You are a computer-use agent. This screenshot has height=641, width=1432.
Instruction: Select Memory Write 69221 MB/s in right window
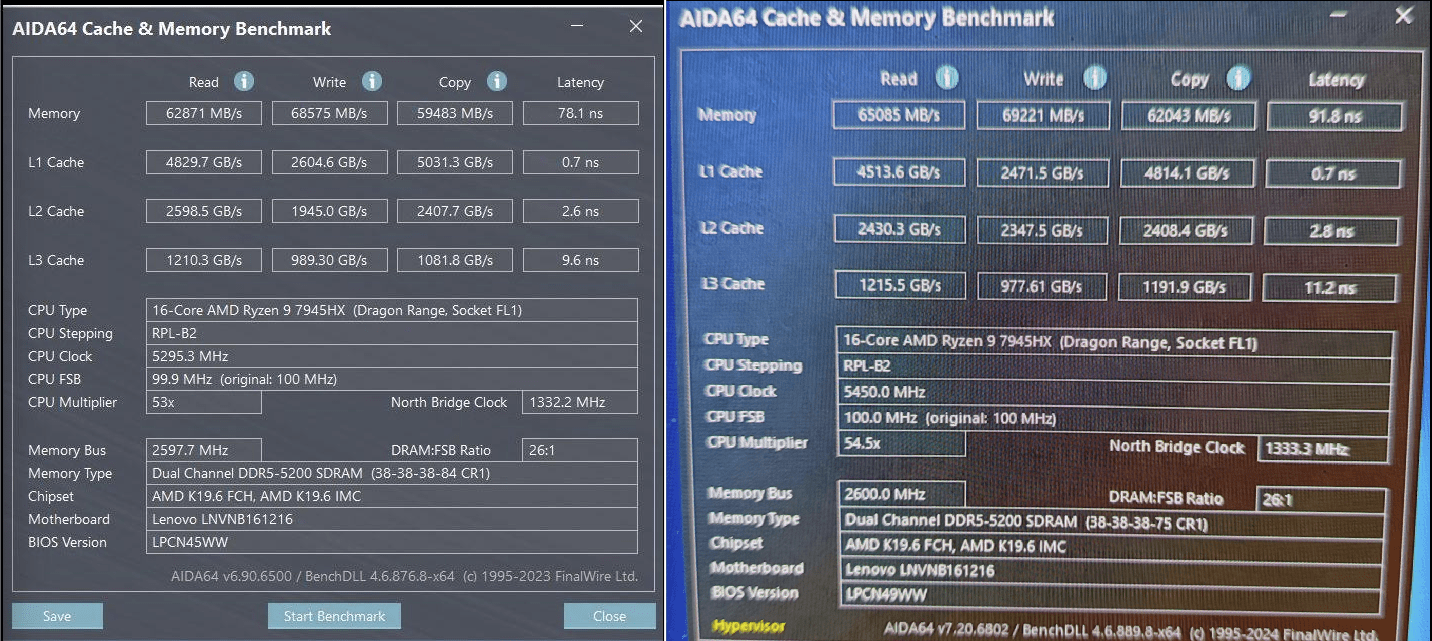pos(1043,115)
